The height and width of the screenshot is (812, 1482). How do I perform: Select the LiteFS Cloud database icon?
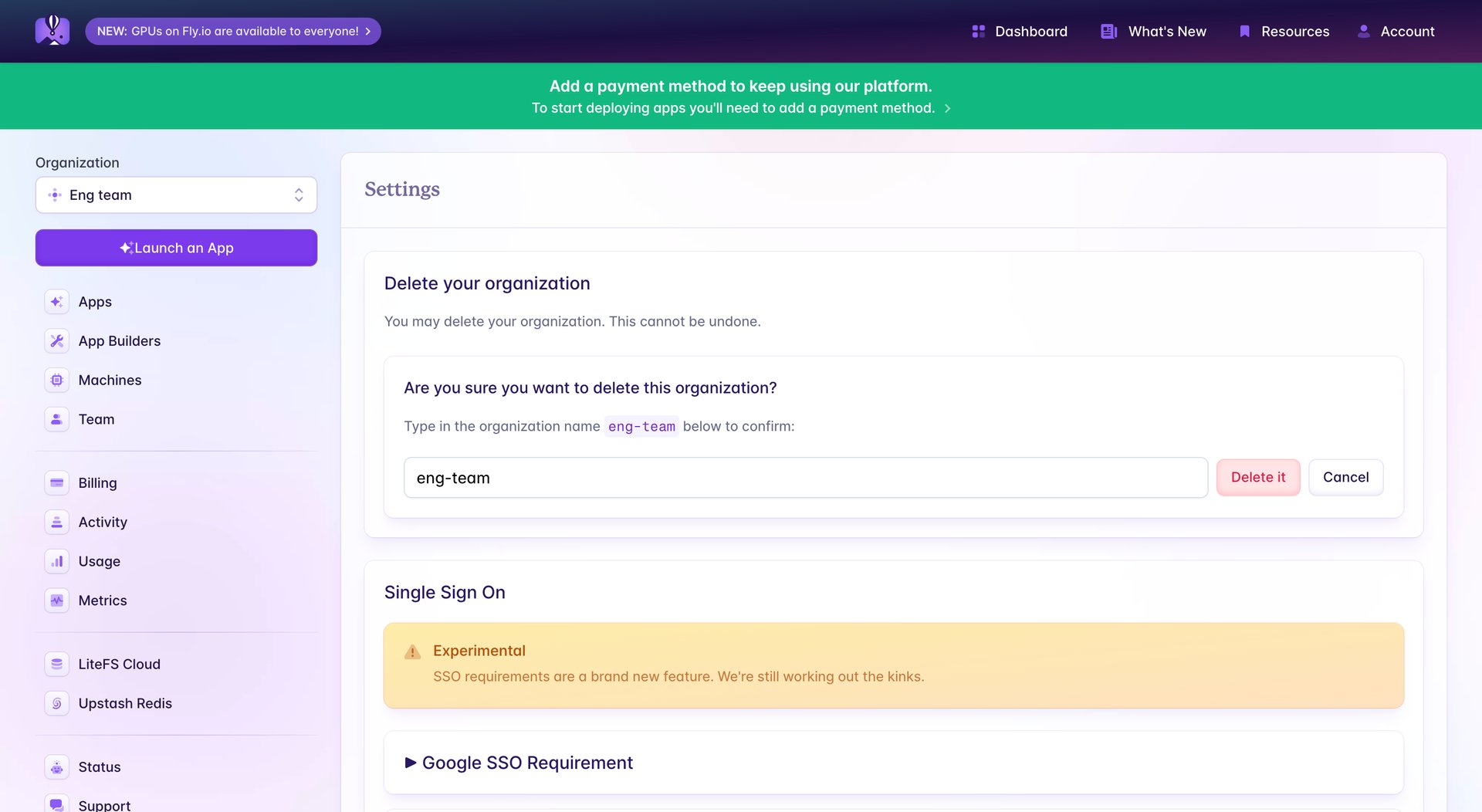point(56,664)
